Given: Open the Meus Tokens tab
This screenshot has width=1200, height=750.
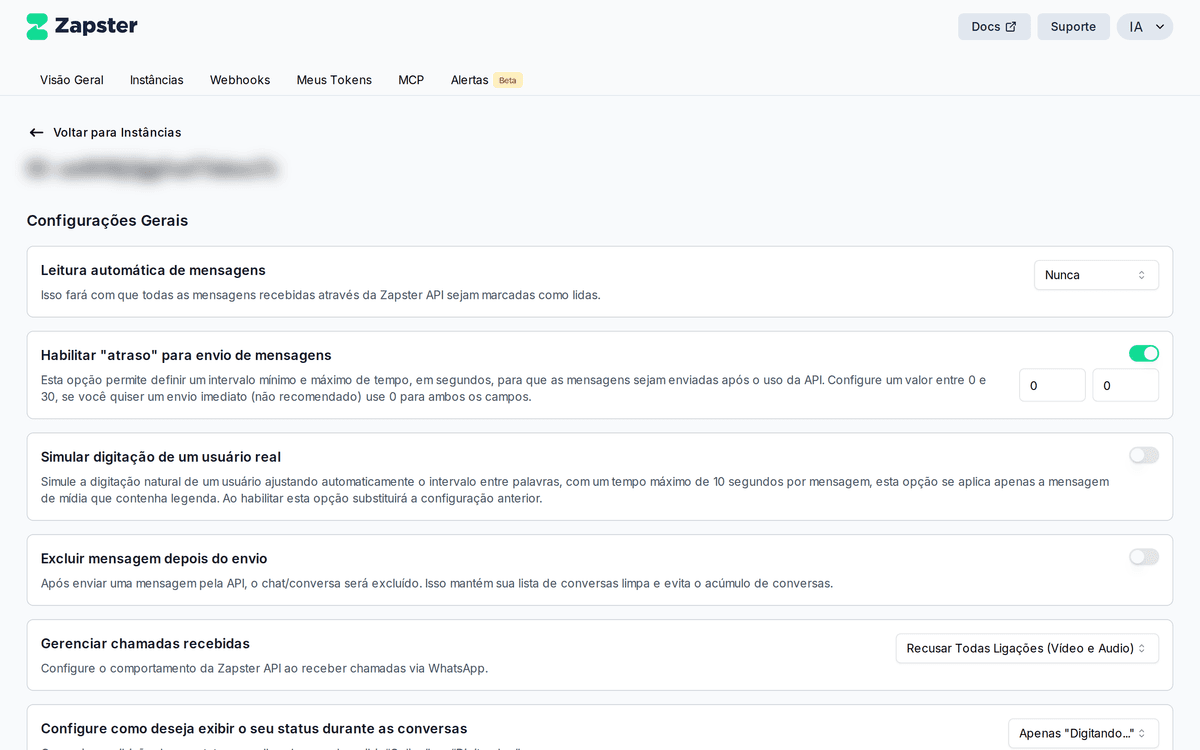Looking at the screenshot, I should [334, 80].
